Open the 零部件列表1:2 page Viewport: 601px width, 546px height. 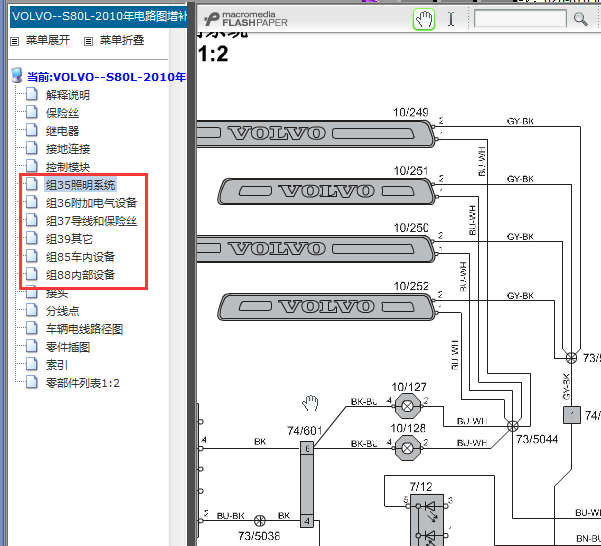click(83, 383)
